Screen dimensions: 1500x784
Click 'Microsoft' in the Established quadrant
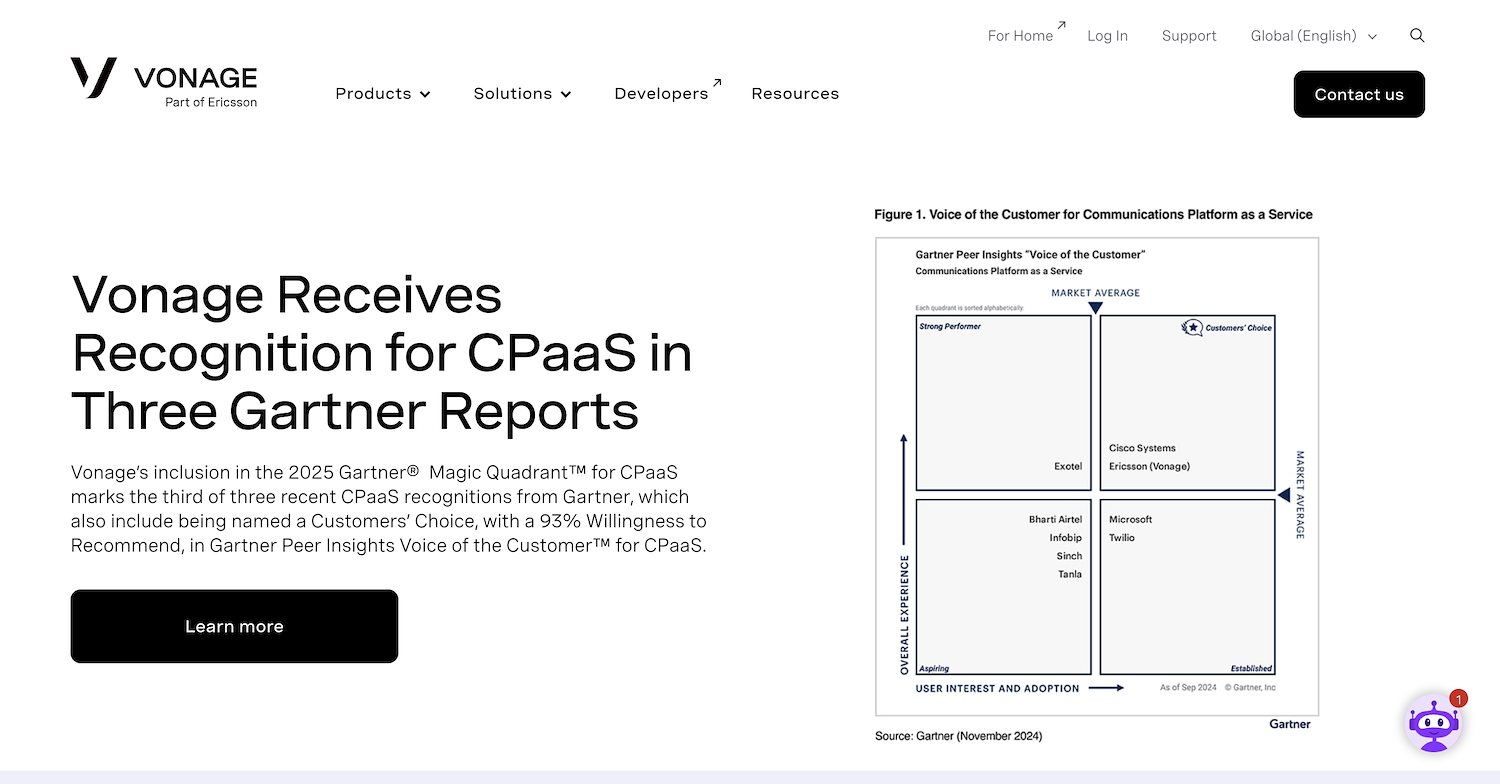click(1130, 519)
